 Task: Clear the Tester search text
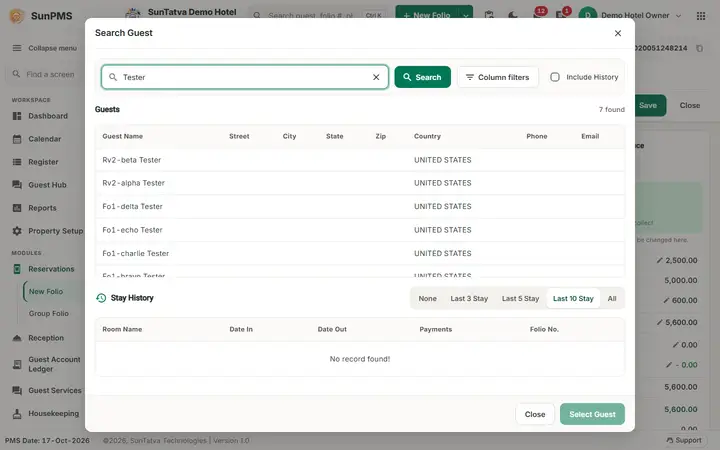(x=376, y=77)
